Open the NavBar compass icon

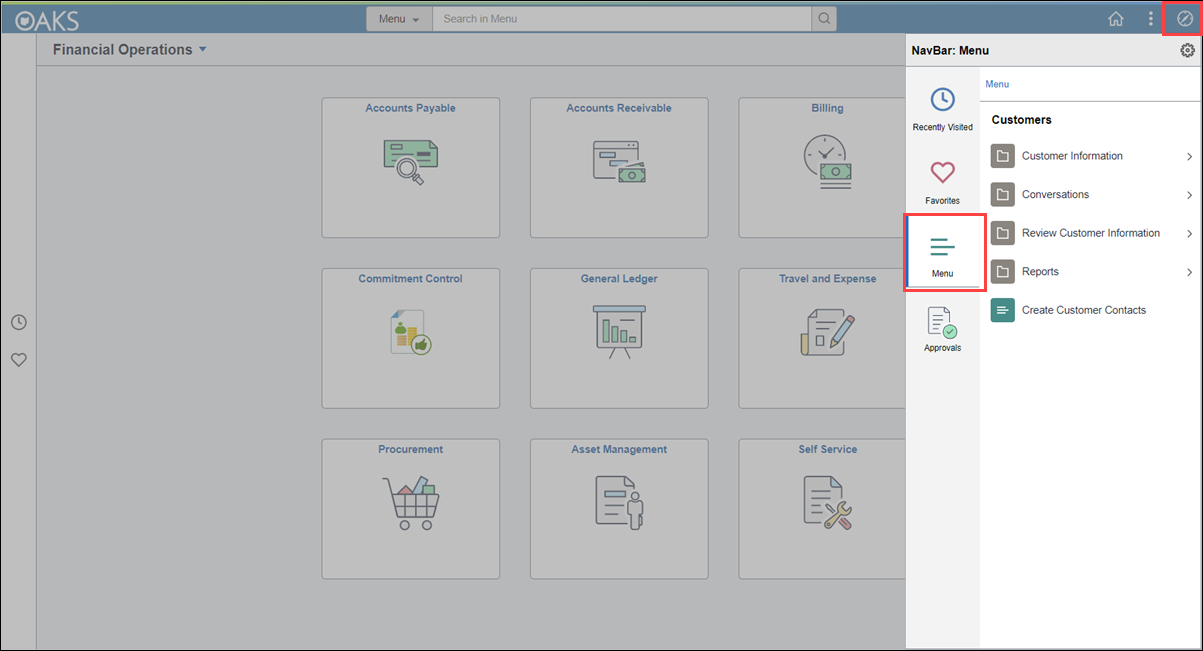coord(1185,19)
